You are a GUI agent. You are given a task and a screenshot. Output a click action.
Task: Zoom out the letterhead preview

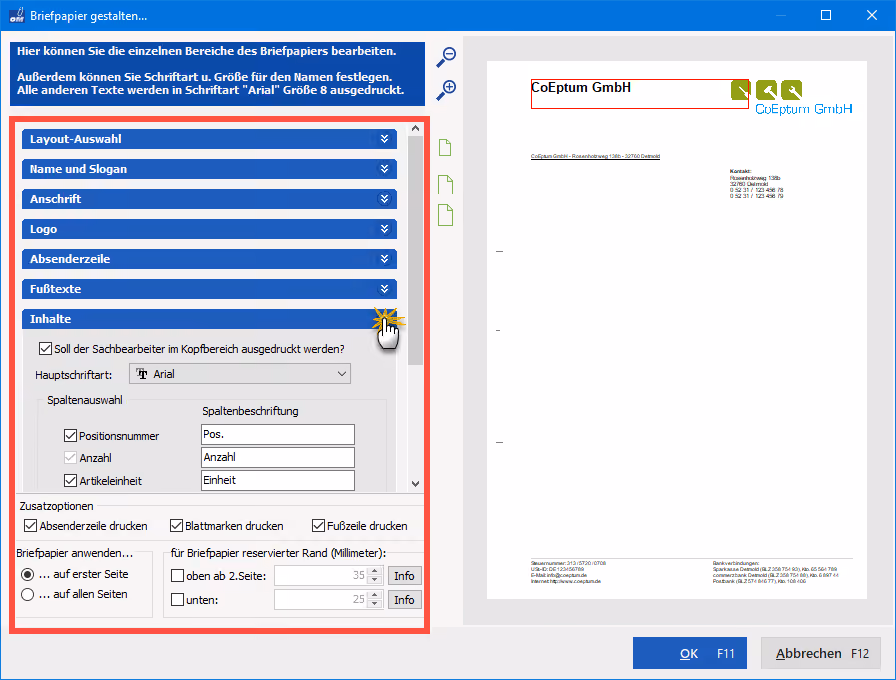click(446, 57)
